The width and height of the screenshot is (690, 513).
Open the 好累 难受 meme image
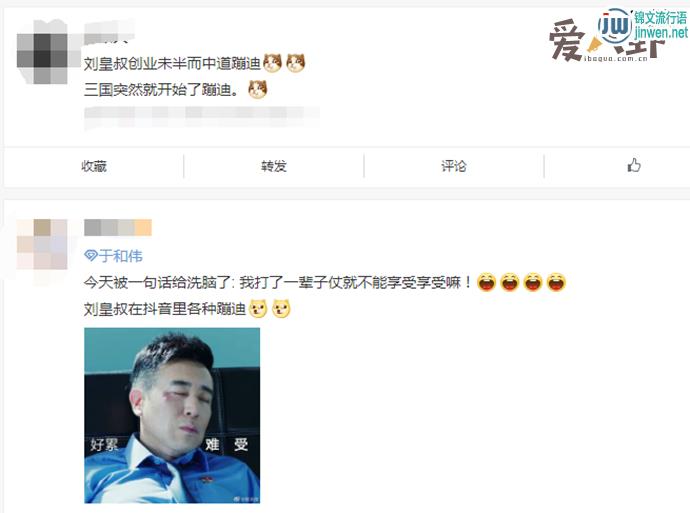pos(172,415)
